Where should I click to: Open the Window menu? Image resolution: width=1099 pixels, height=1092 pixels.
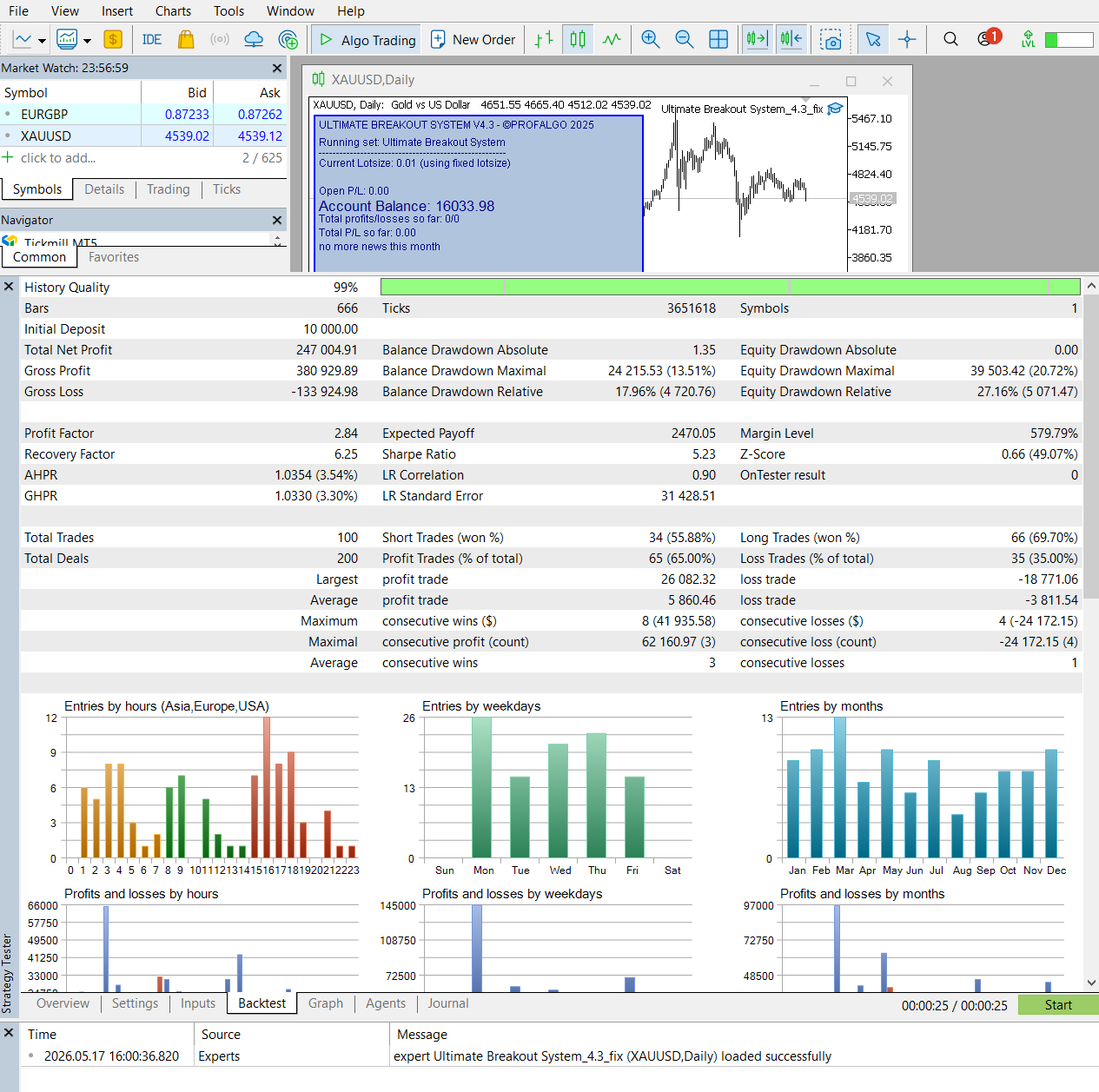[x=290, y=11]
